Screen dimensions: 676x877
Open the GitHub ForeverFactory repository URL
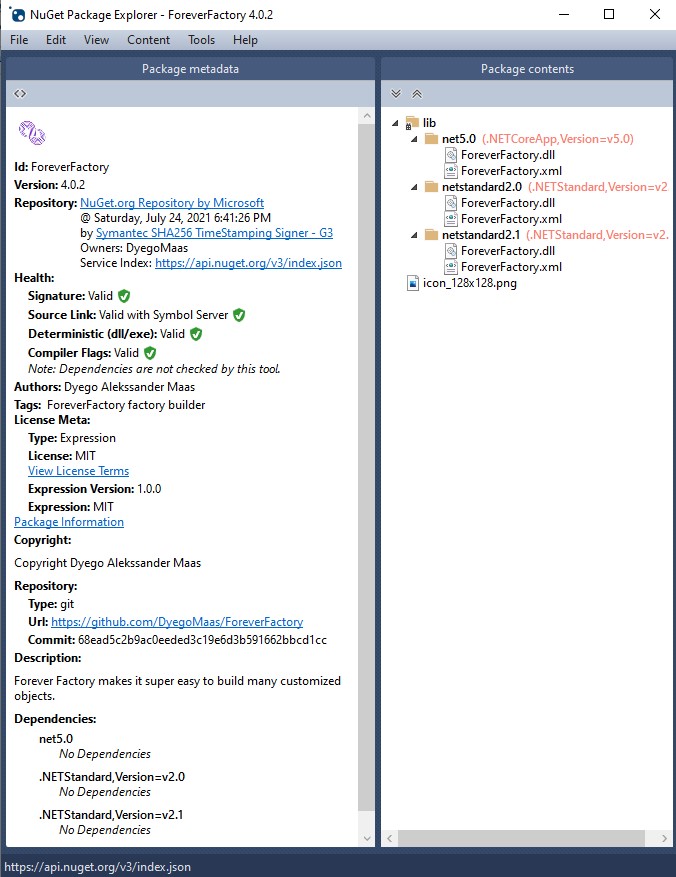(177, 622)
